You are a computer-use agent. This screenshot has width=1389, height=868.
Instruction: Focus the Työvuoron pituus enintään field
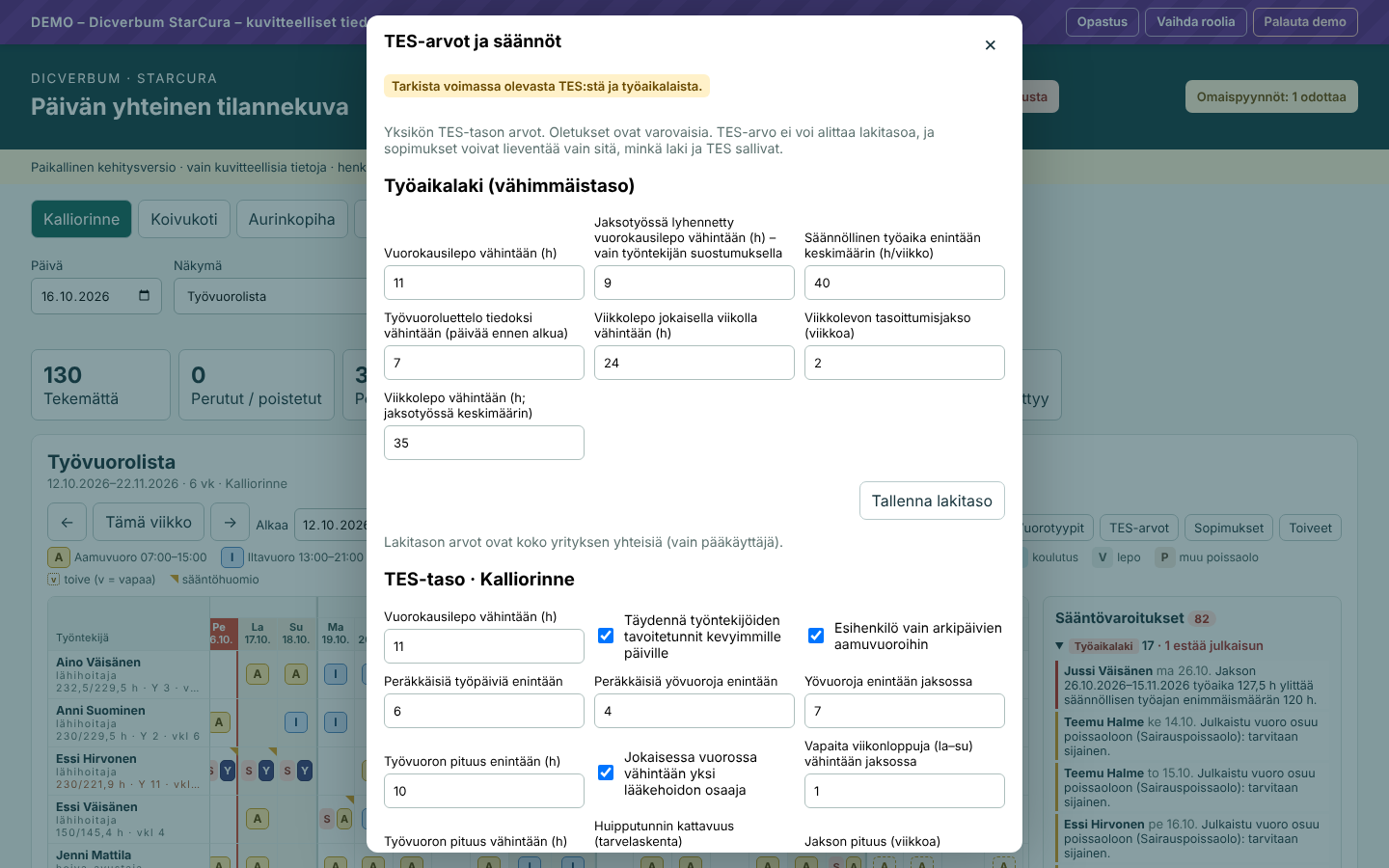[x=484, y=791]
